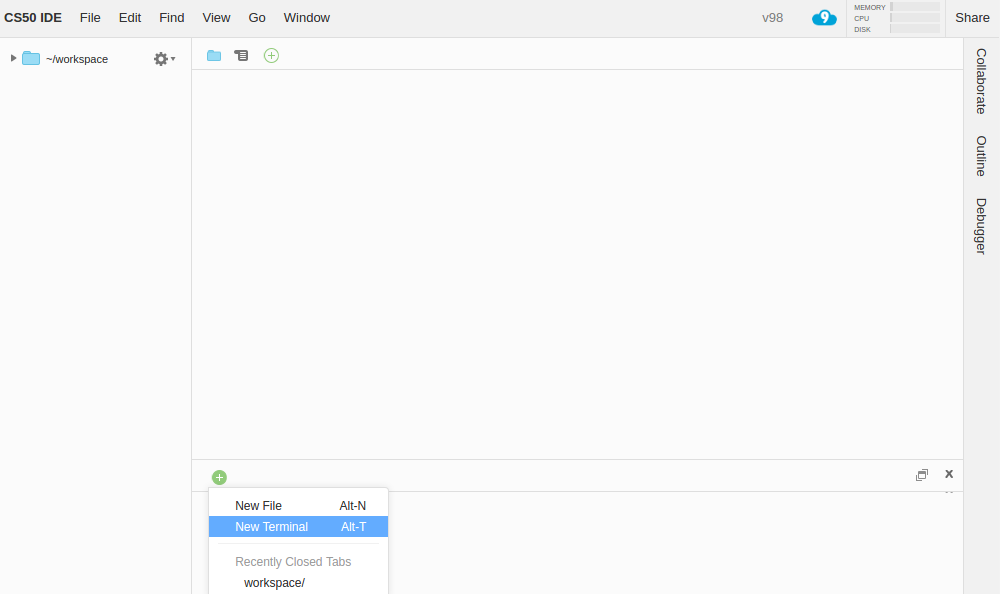Open the Collaborate side panel
Screen dimensions: 1000x594
coord(981,81)
